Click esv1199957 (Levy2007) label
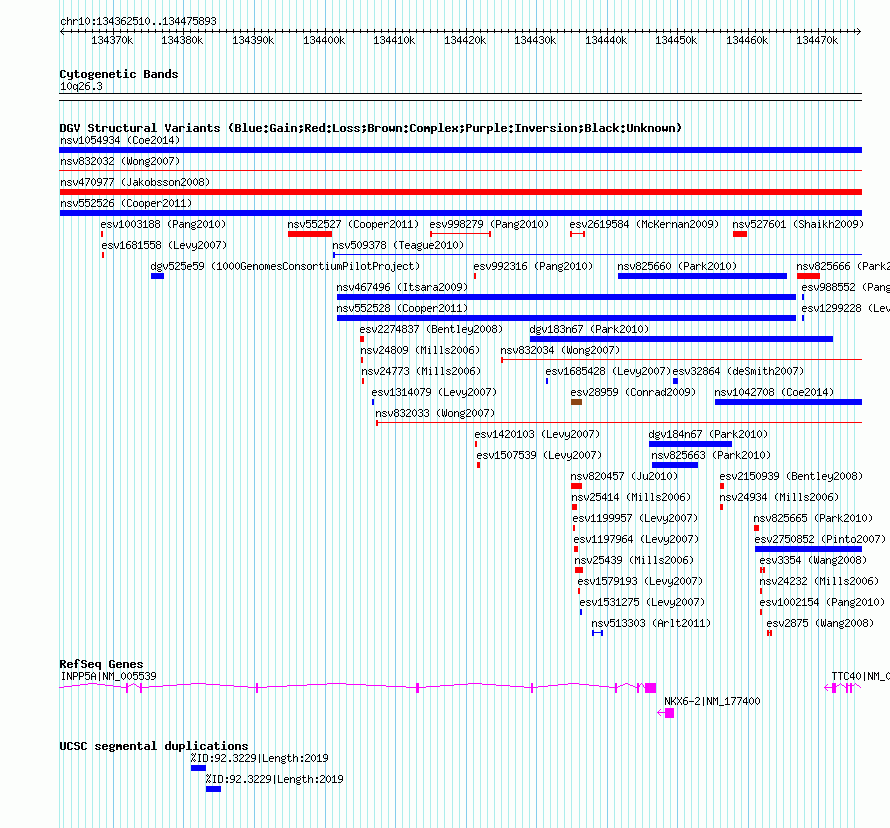Viewport: 890px width, 828px height. (x=635, y=518)
